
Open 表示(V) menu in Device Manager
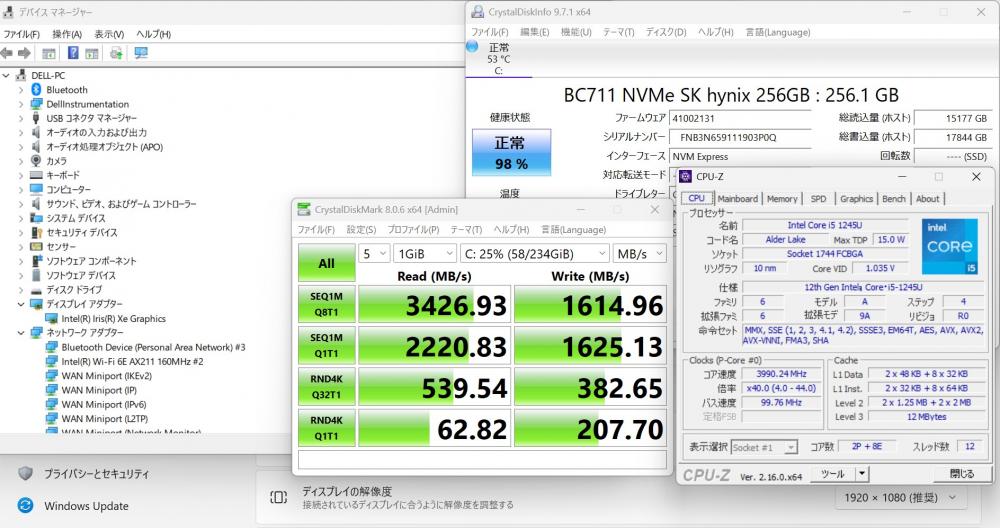[109, 34]
